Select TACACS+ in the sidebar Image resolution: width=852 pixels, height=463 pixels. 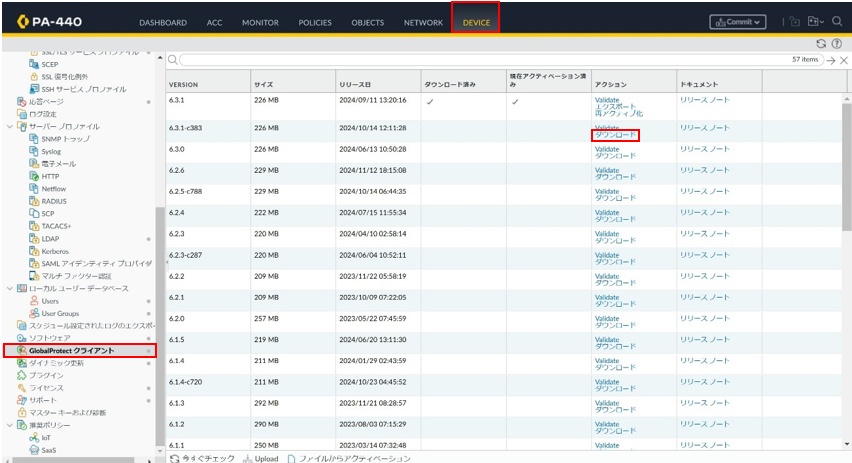[x=57, y=226]
